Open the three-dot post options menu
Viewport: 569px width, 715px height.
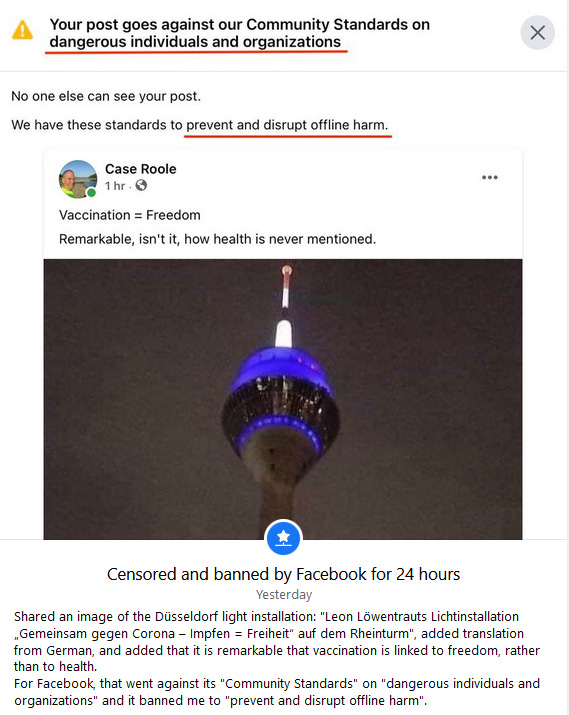click(490, 177)
